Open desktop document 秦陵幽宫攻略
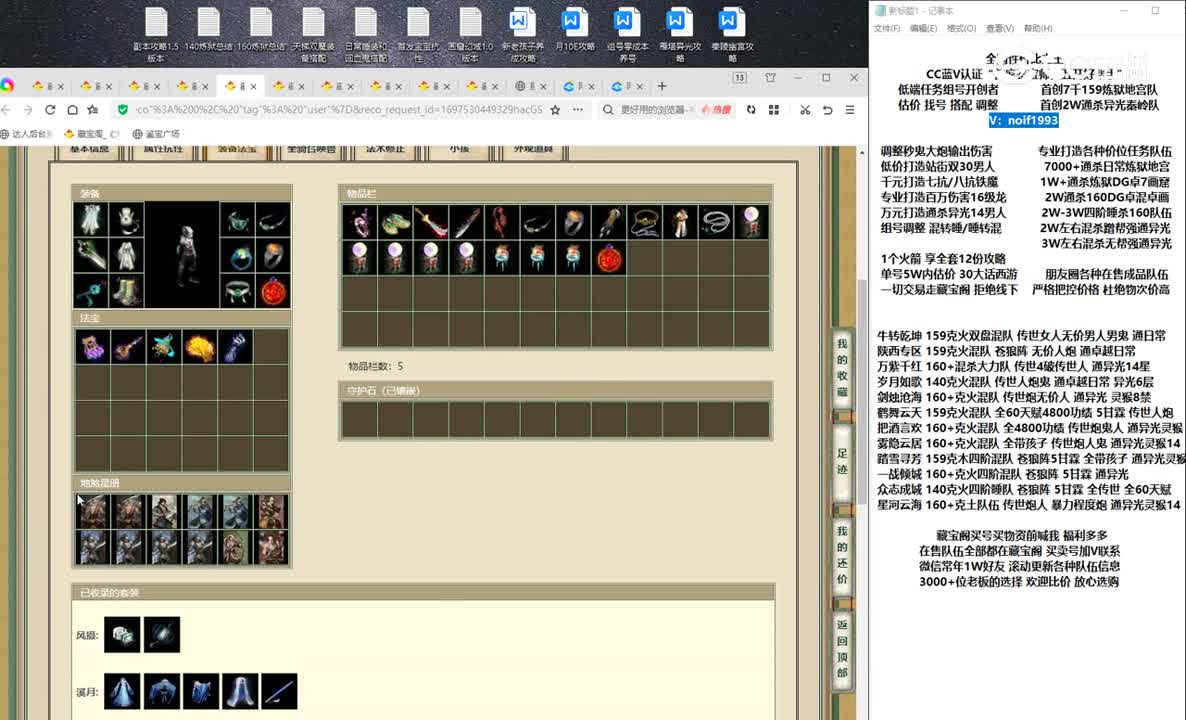Image resolution: width=1186 pixels, height=720 pixels. 731,35
